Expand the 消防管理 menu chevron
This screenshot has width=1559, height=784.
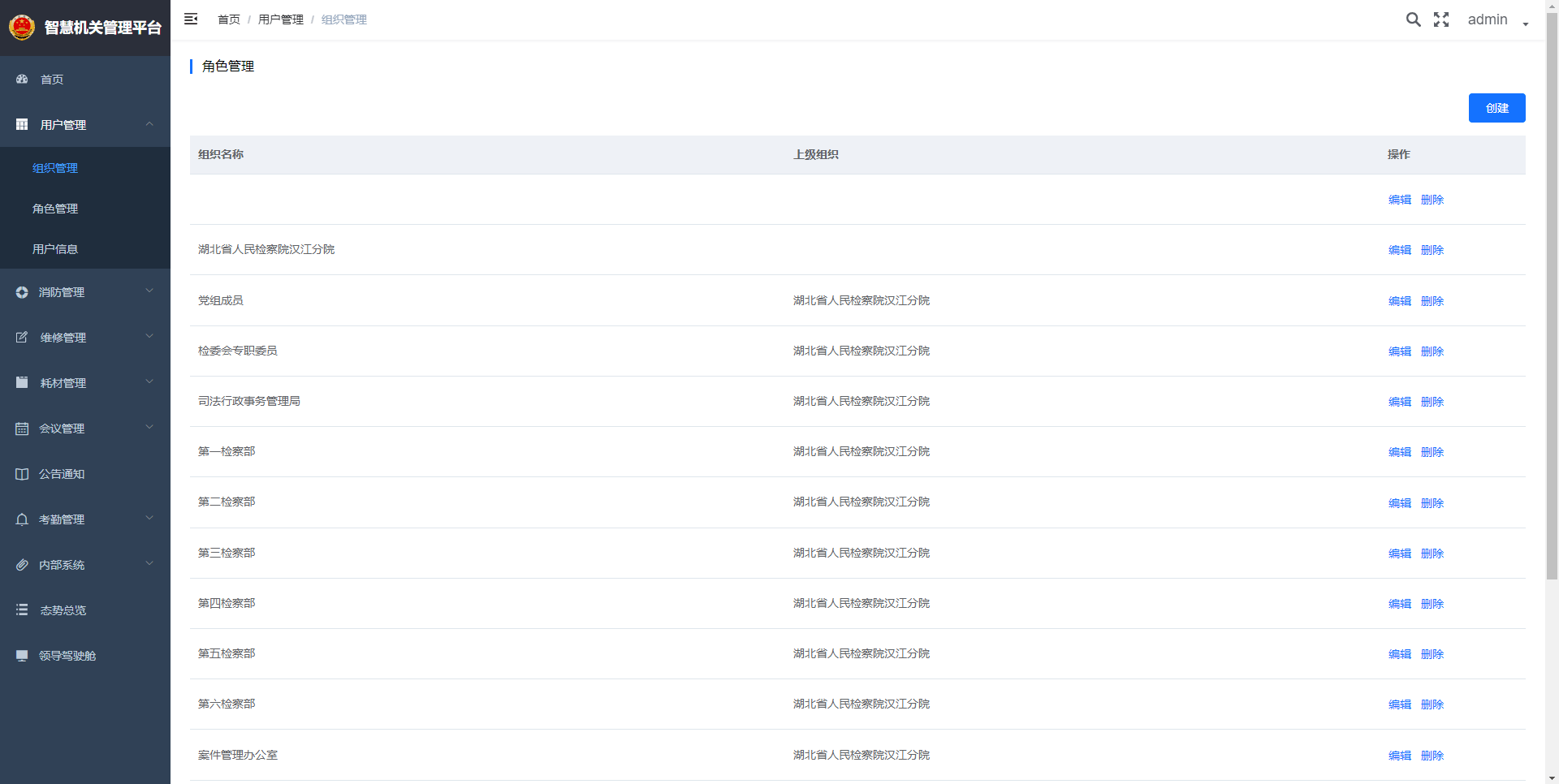pyautogui.click(x=149, y=291)
